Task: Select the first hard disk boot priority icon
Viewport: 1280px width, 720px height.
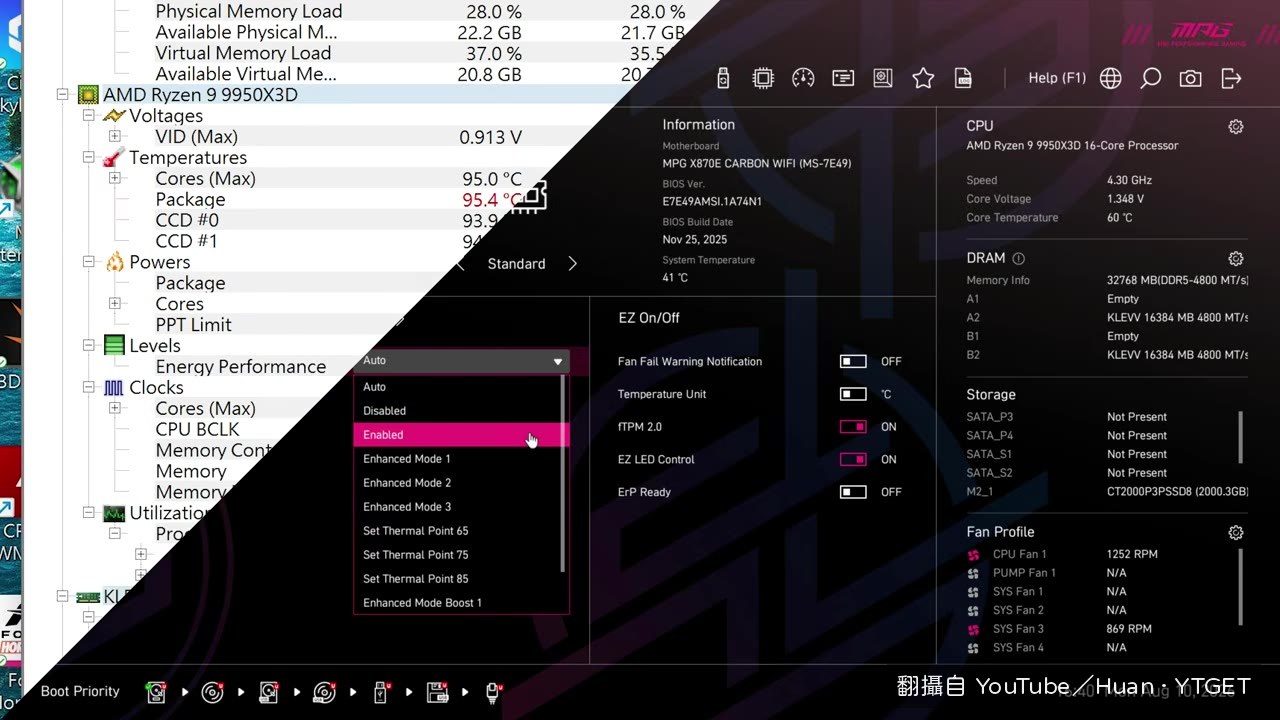Action: click(x=156, y=692)
